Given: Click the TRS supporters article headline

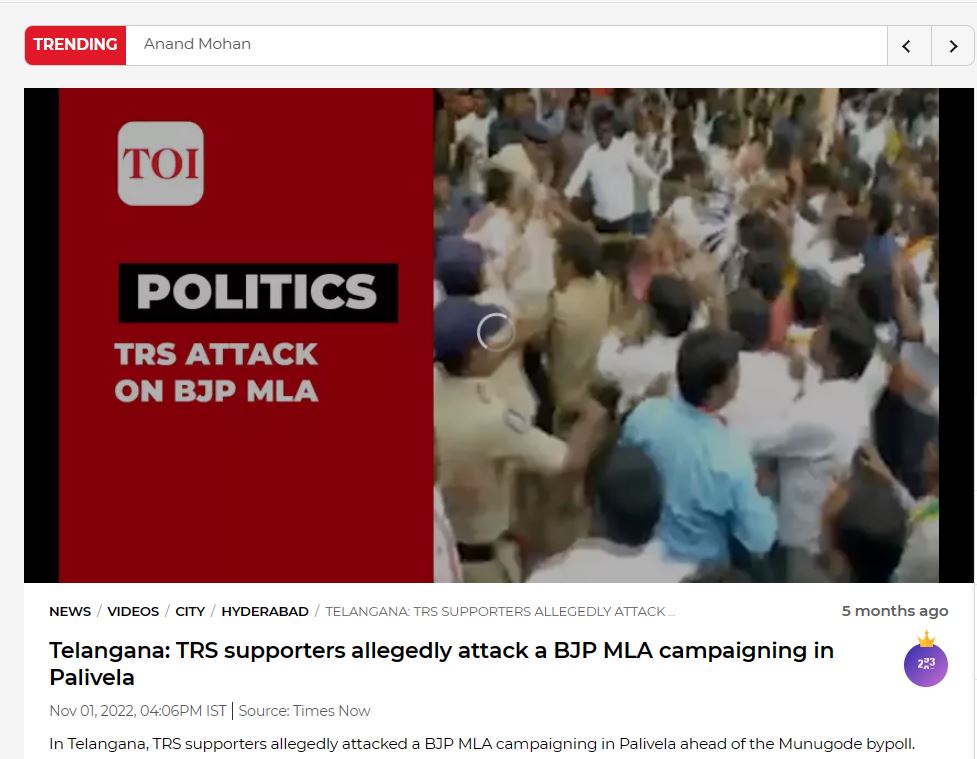Looking at the screenshot, I should point(441,664).
